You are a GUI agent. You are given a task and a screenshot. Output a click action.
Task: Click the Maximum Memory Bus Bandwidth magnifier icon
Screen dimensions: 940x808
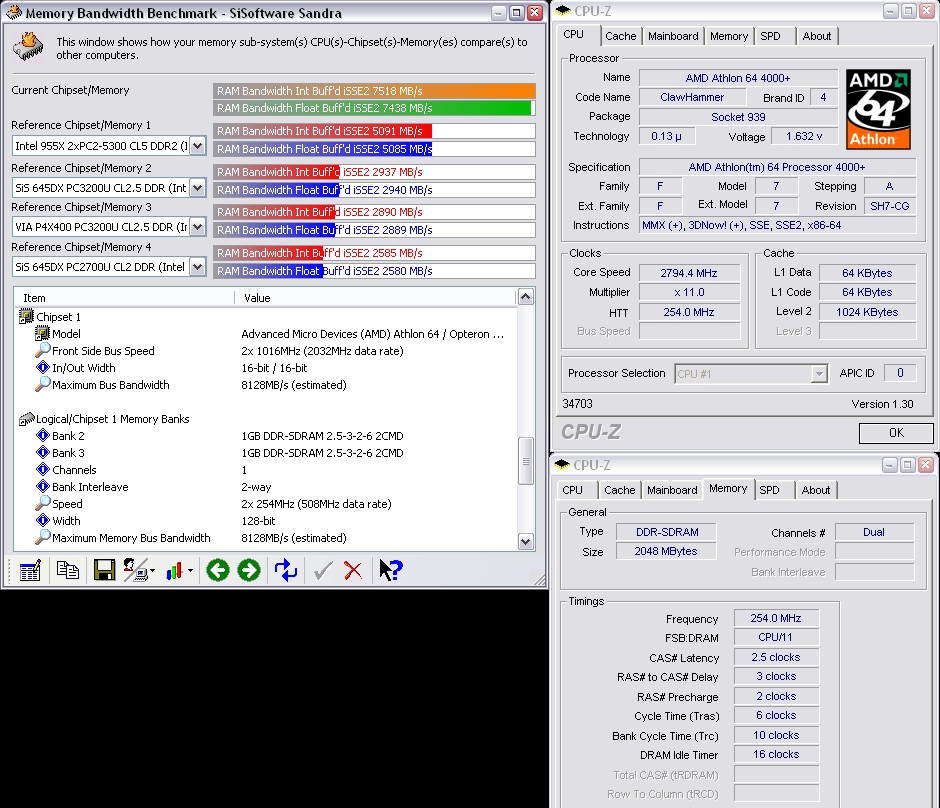(x=43, y=537)
